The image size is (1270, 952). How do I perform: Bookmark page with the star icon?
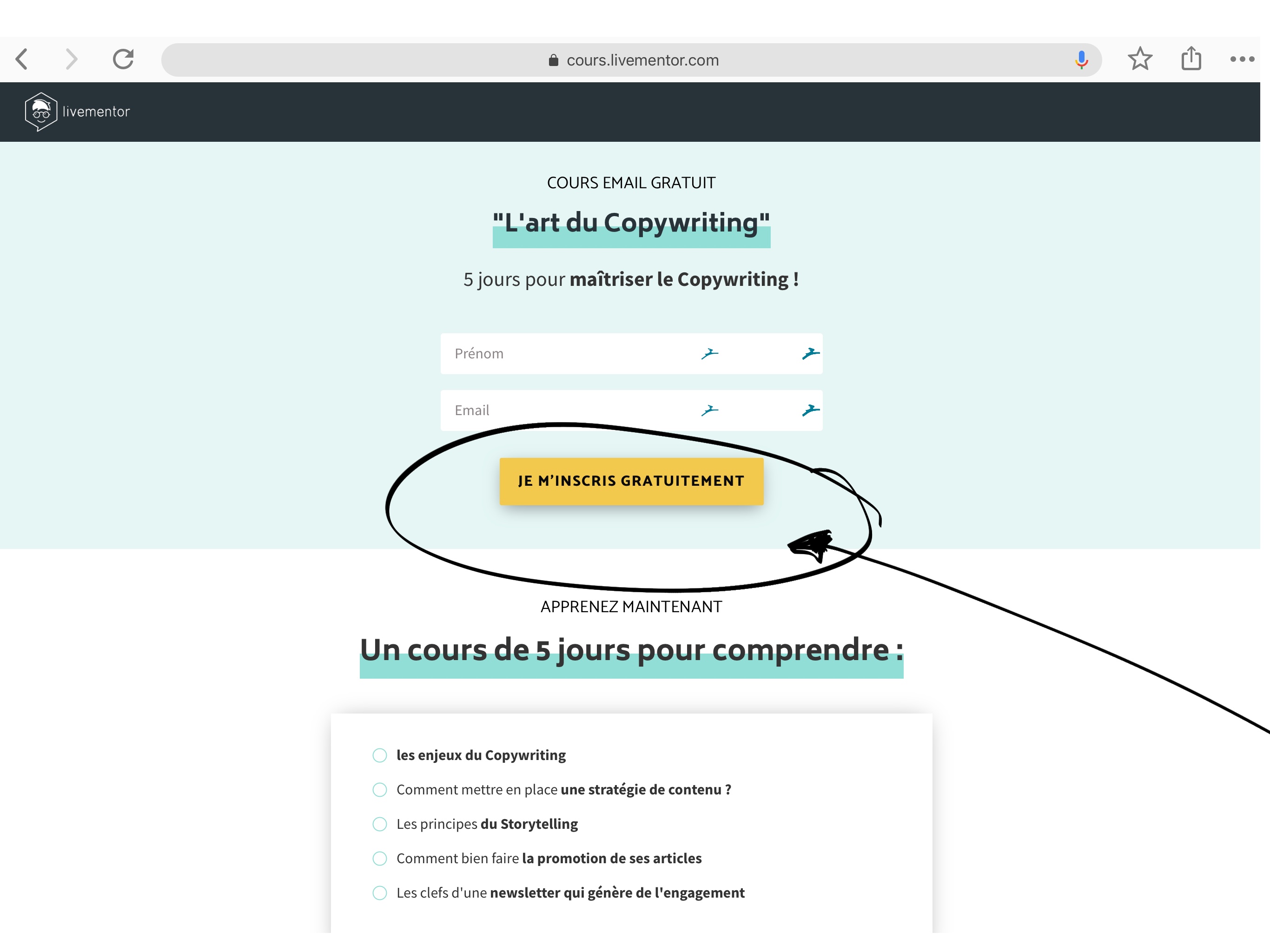(1140, 59)
